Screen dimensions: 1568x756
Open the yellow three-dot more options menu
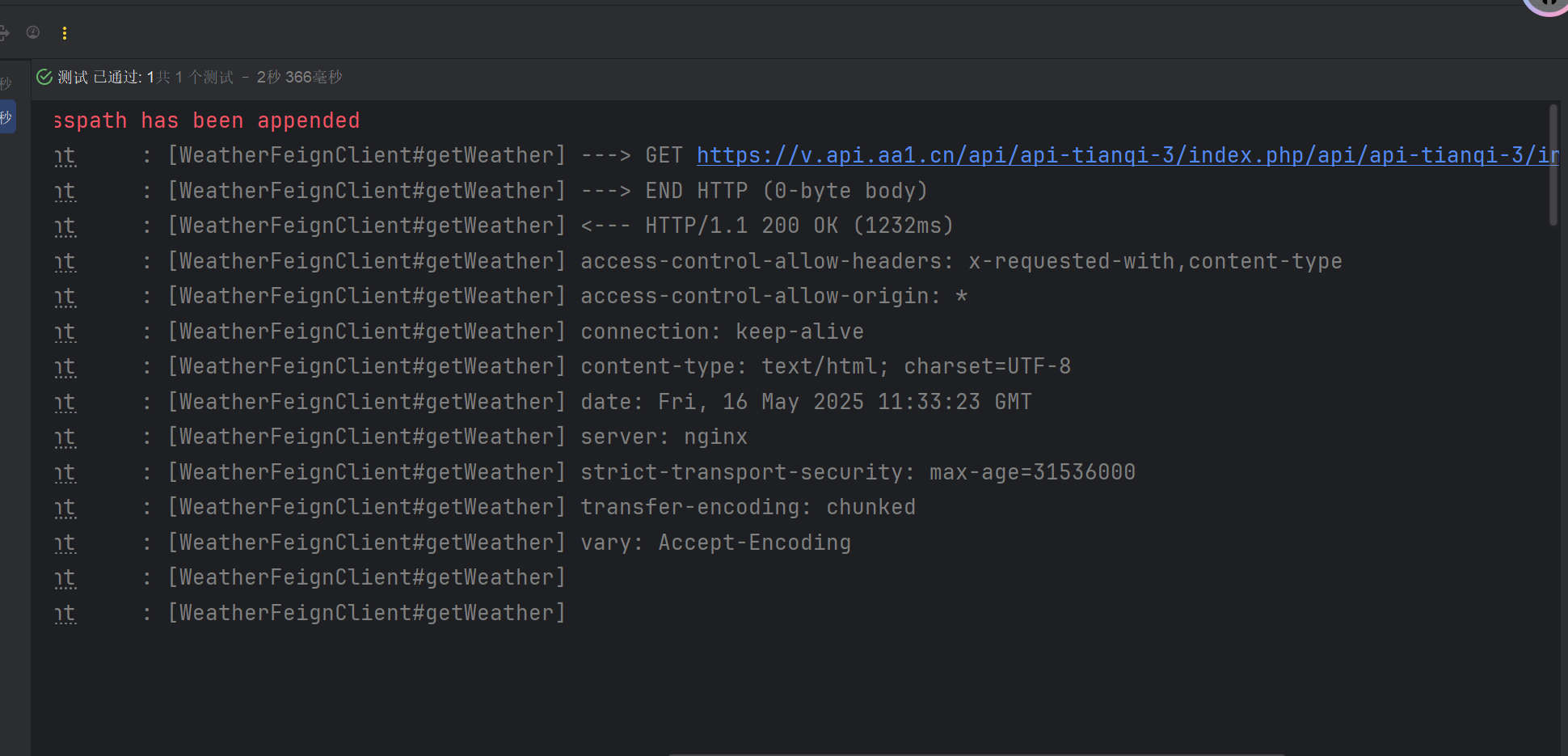coord(65,33)
